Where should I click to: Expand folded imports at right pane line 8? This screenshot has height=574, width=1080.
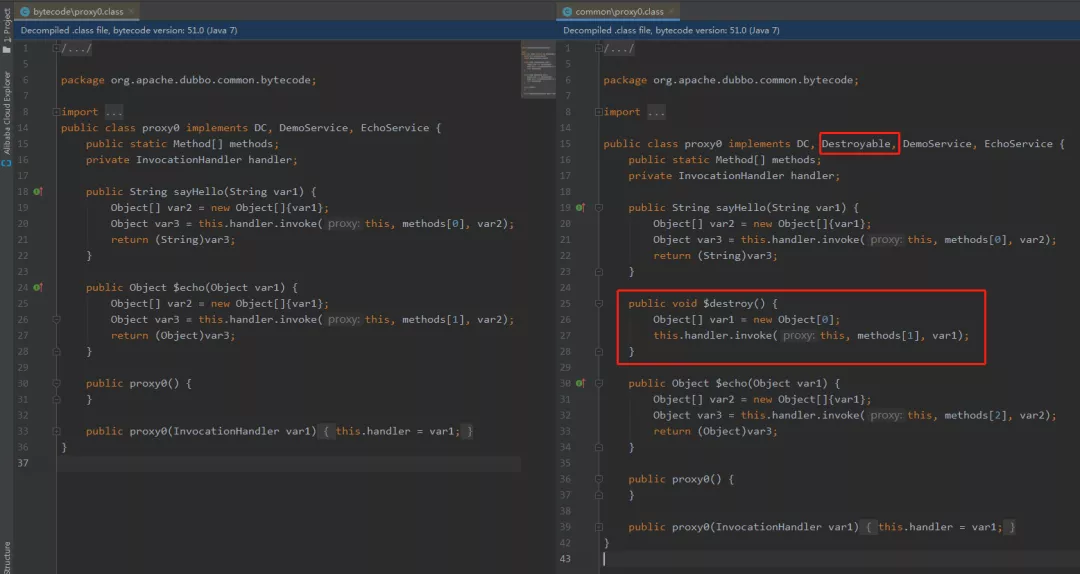pyautogui.click(x=599, y=112)
